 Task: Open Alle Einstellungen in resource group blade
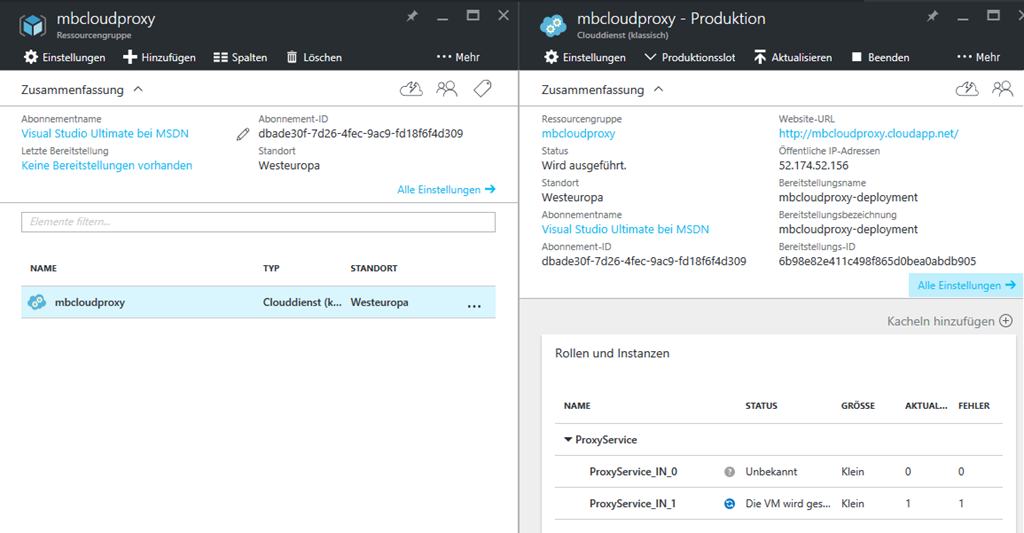[x=446, y=189]
